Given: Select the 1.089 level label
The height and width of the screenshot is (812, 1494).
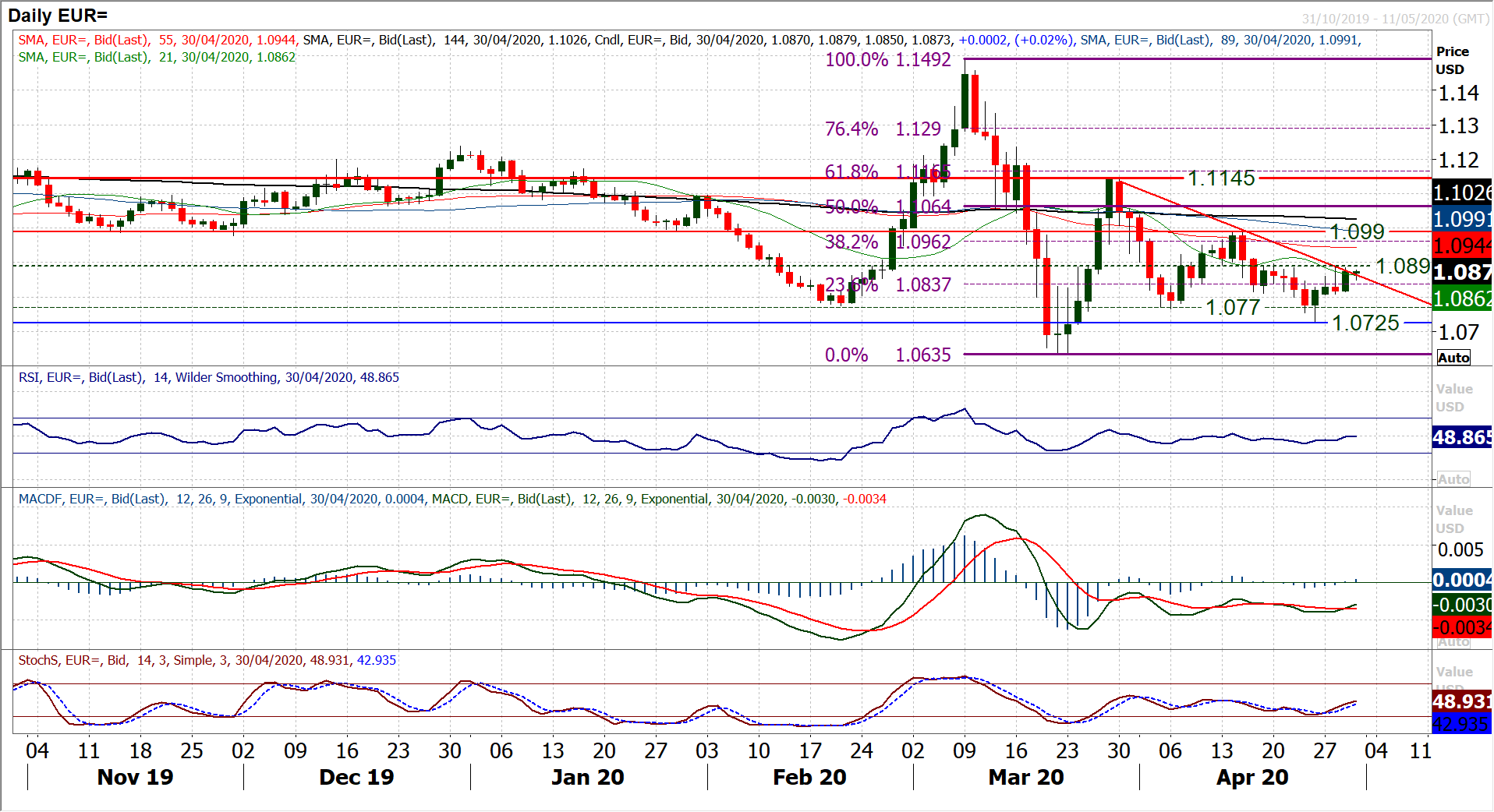Looking at the screenshot, I should [1402, 267].
